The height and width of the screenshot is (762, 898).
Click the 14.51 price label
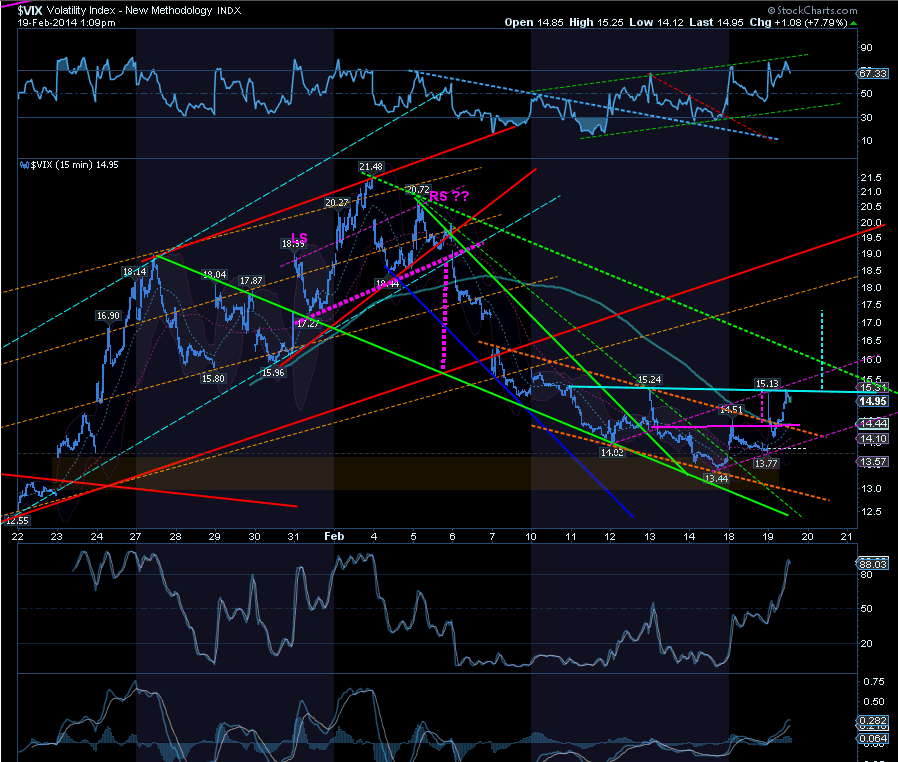coord(731,409)
